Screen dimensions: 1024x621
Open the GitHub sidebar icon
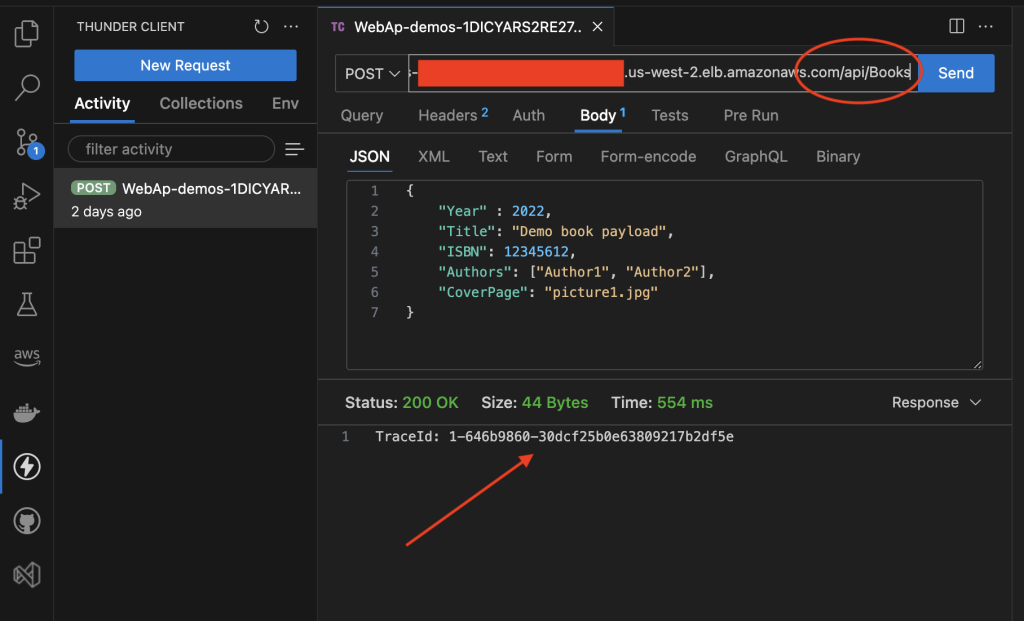click(26, 520)
